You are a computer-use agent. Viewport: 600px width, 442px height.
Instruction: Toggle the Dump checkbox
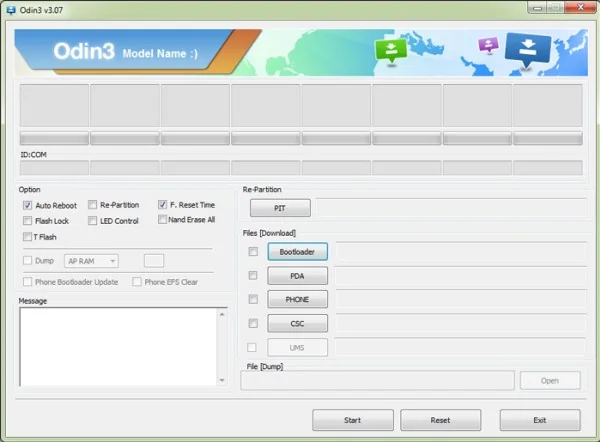(x=27, y=261)
